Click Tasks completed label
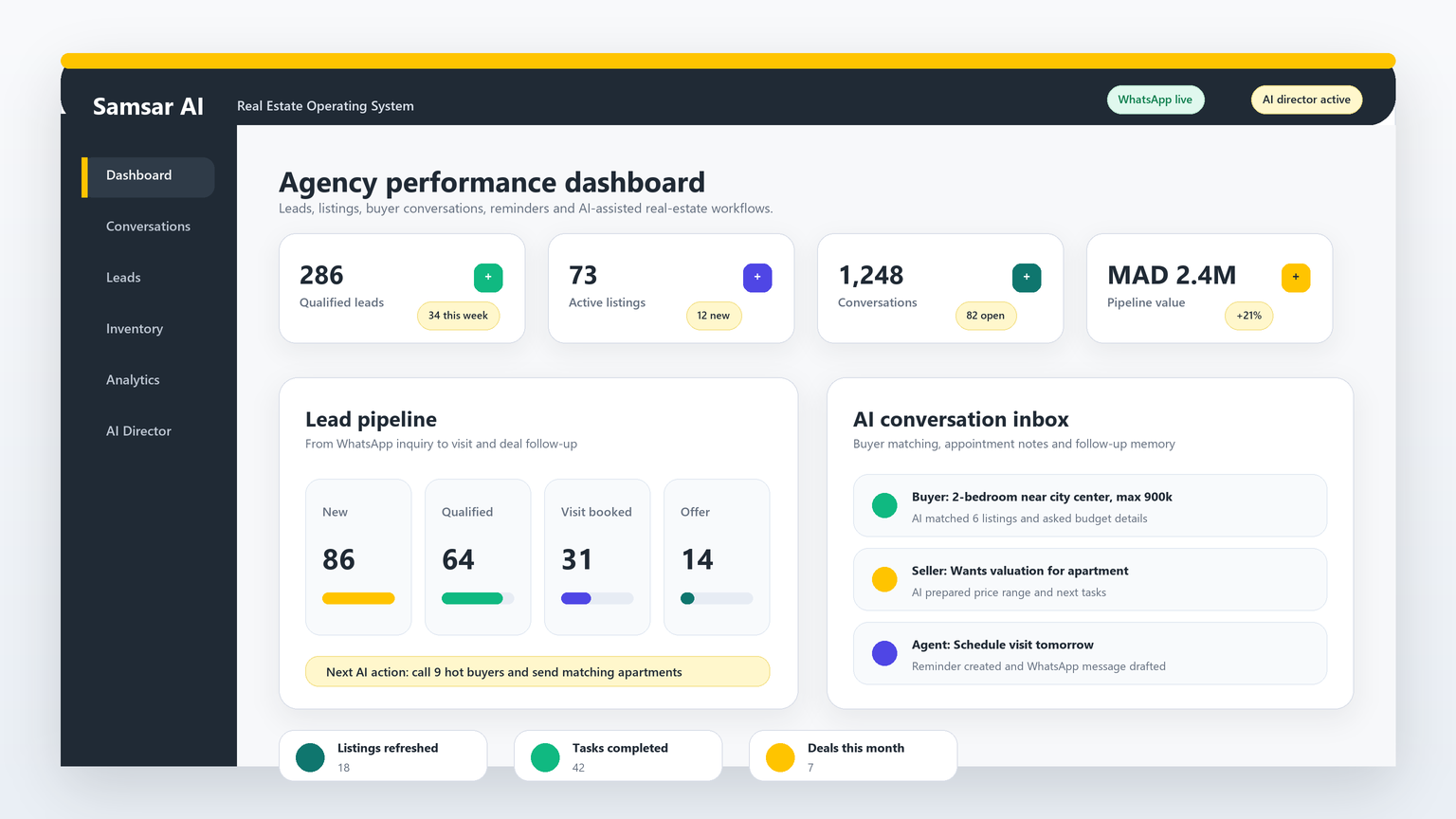The height and width of the screenshot is (819, 1456). coord(620,748)
